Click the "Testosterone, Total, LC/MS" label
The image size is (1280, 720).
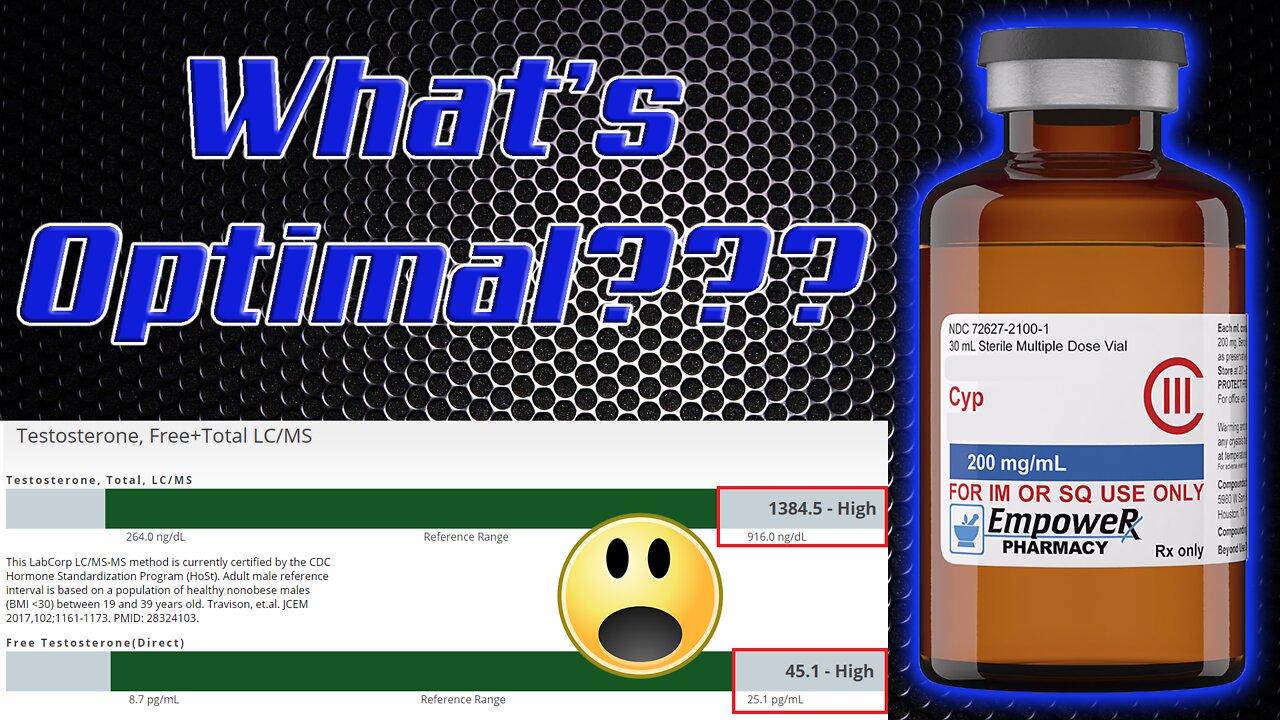[100, 480]
